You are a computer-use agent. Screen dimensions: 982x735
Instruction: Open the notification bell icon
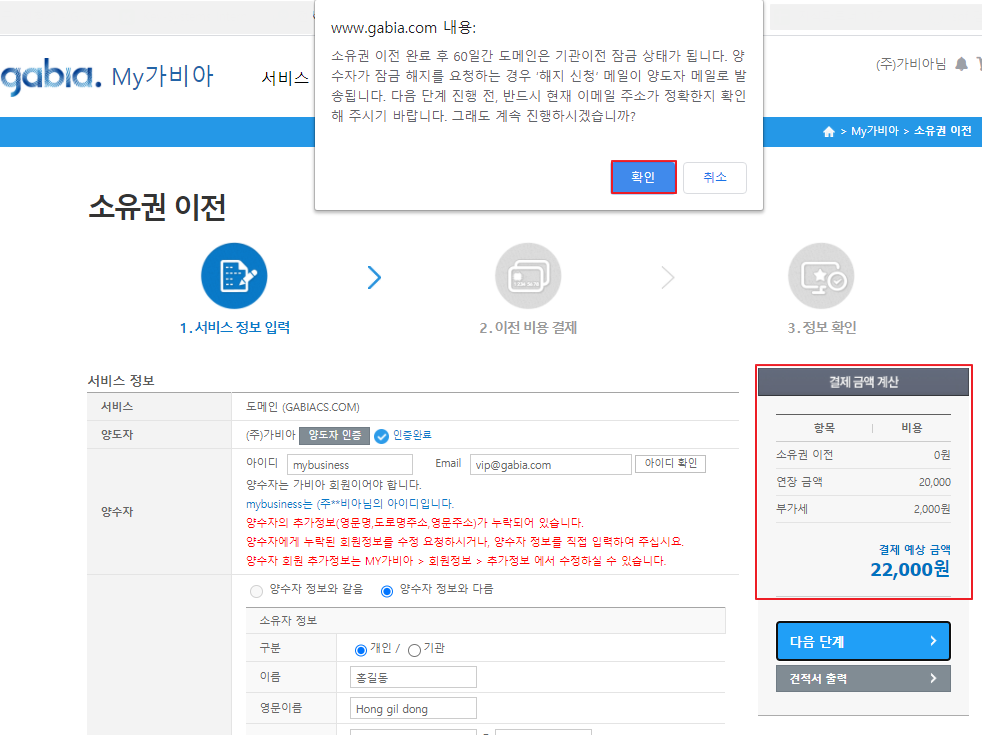(961, 64)
